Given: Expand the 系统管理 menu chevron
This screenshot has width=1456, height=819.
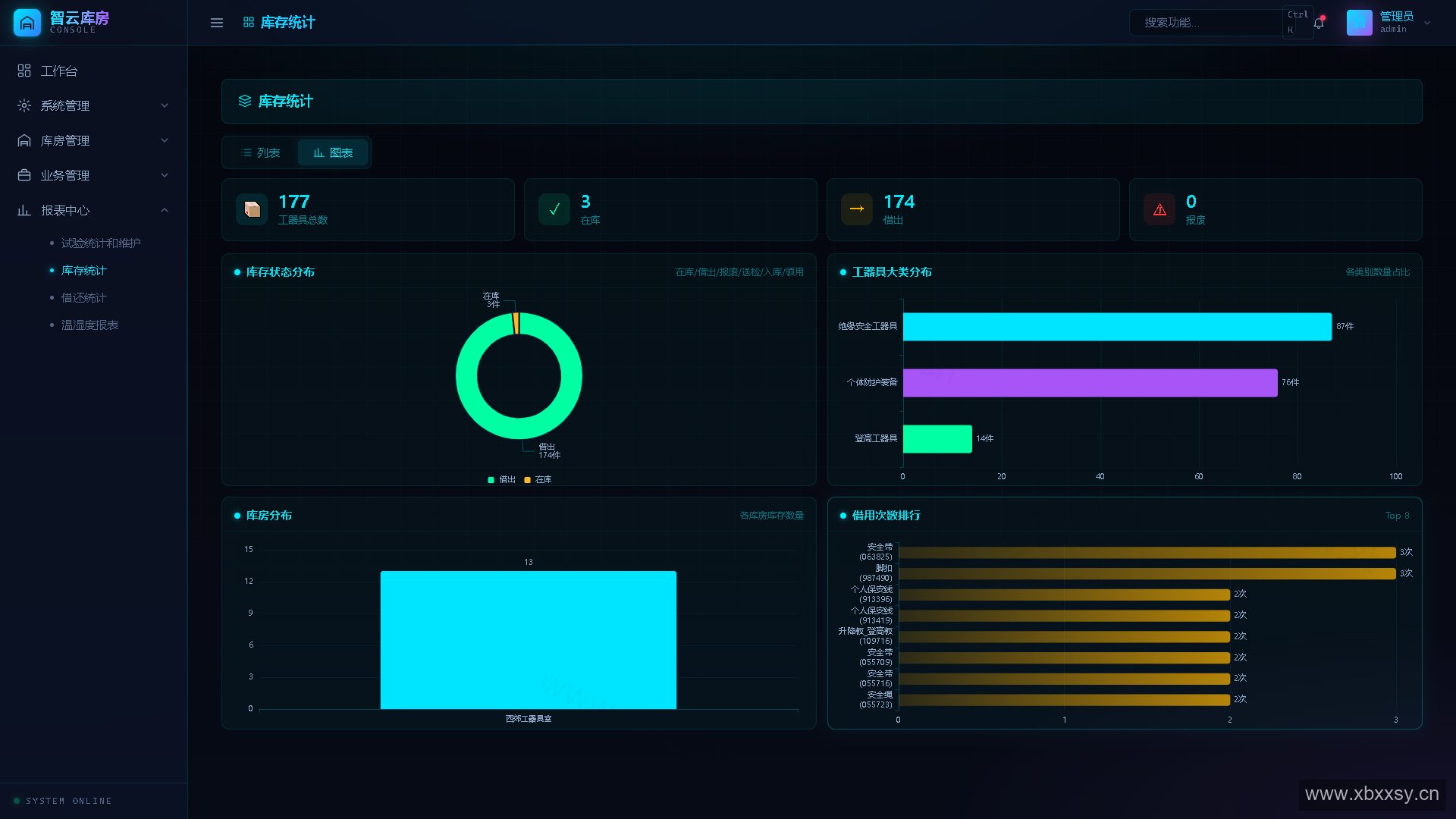Looking at the screenshot, I should (x=165, y=105).
